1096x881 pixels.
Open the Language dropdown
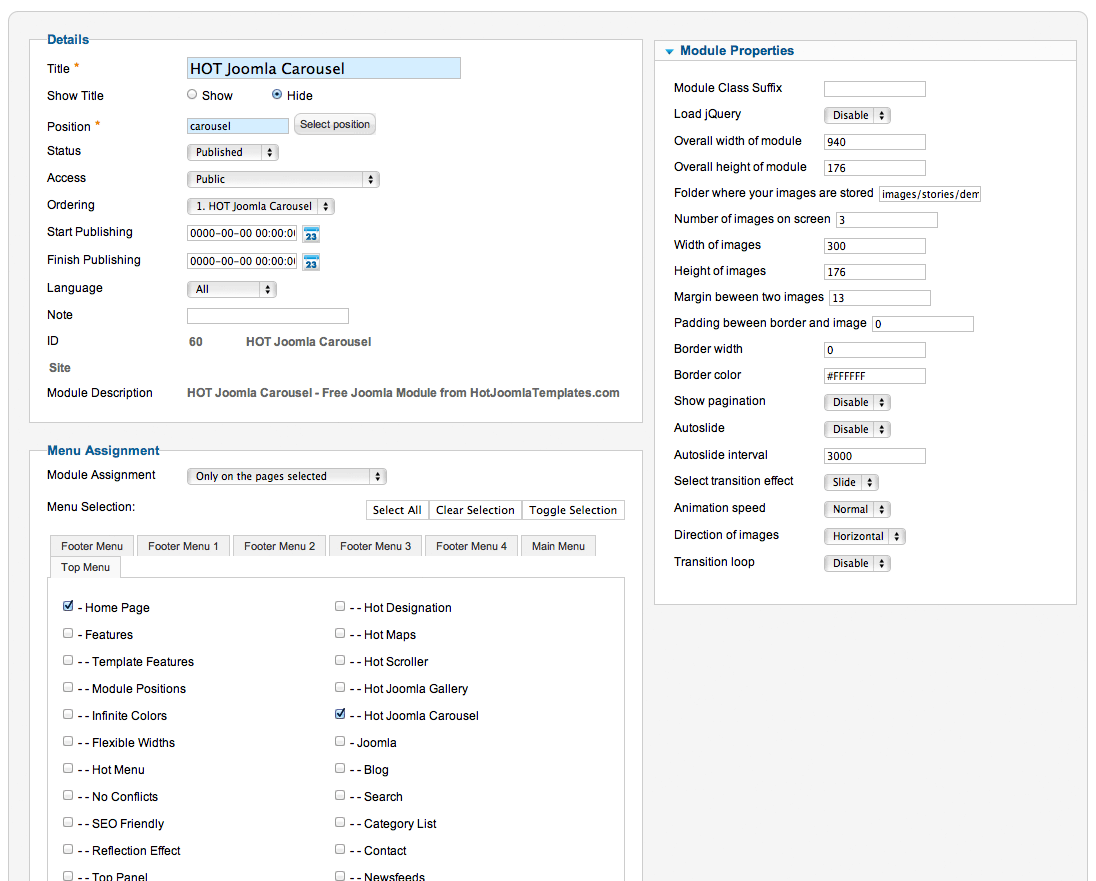coord(232,289)
